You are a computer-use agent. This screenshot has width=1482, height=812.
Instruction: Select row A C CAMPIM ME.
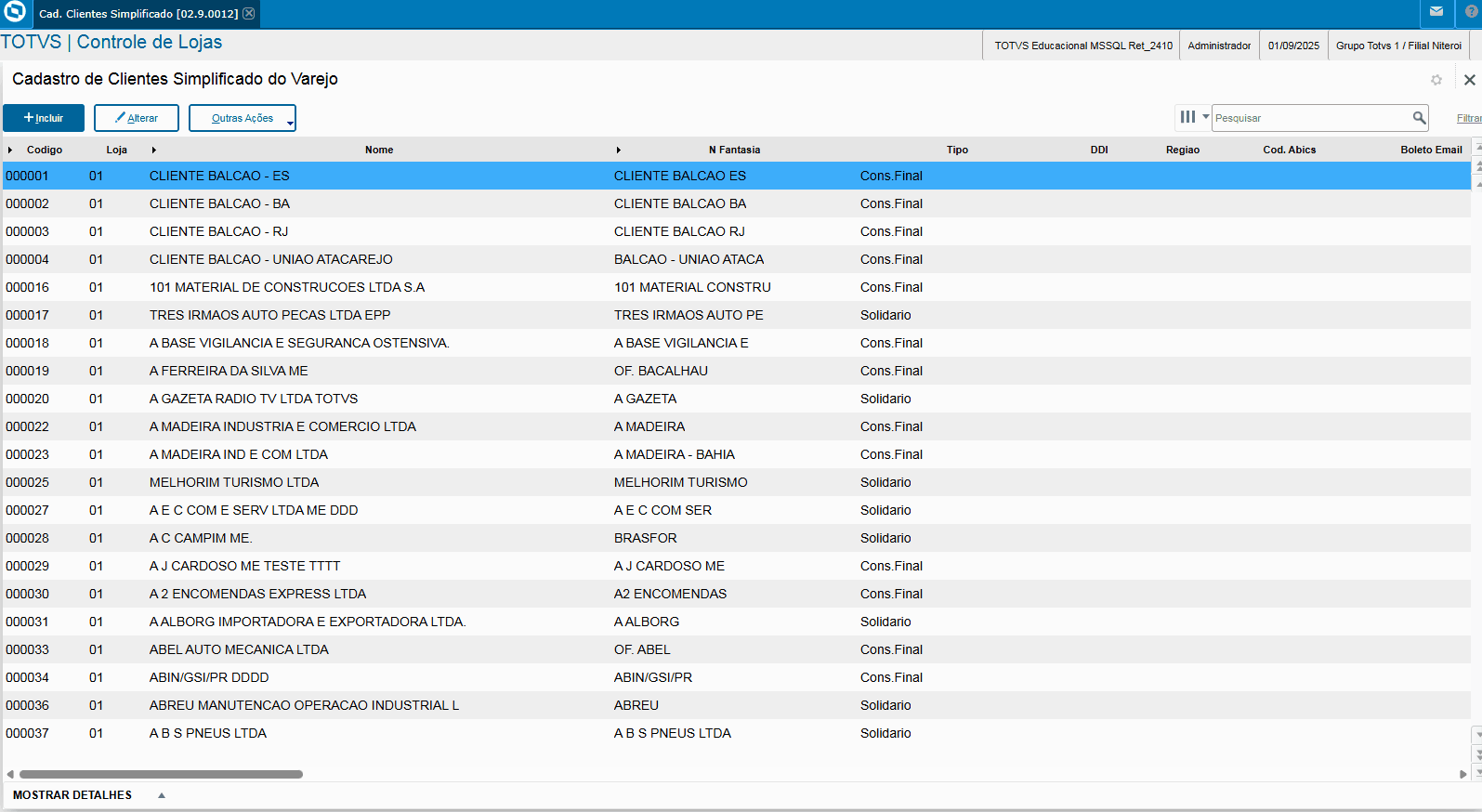[x=737, y=538]
